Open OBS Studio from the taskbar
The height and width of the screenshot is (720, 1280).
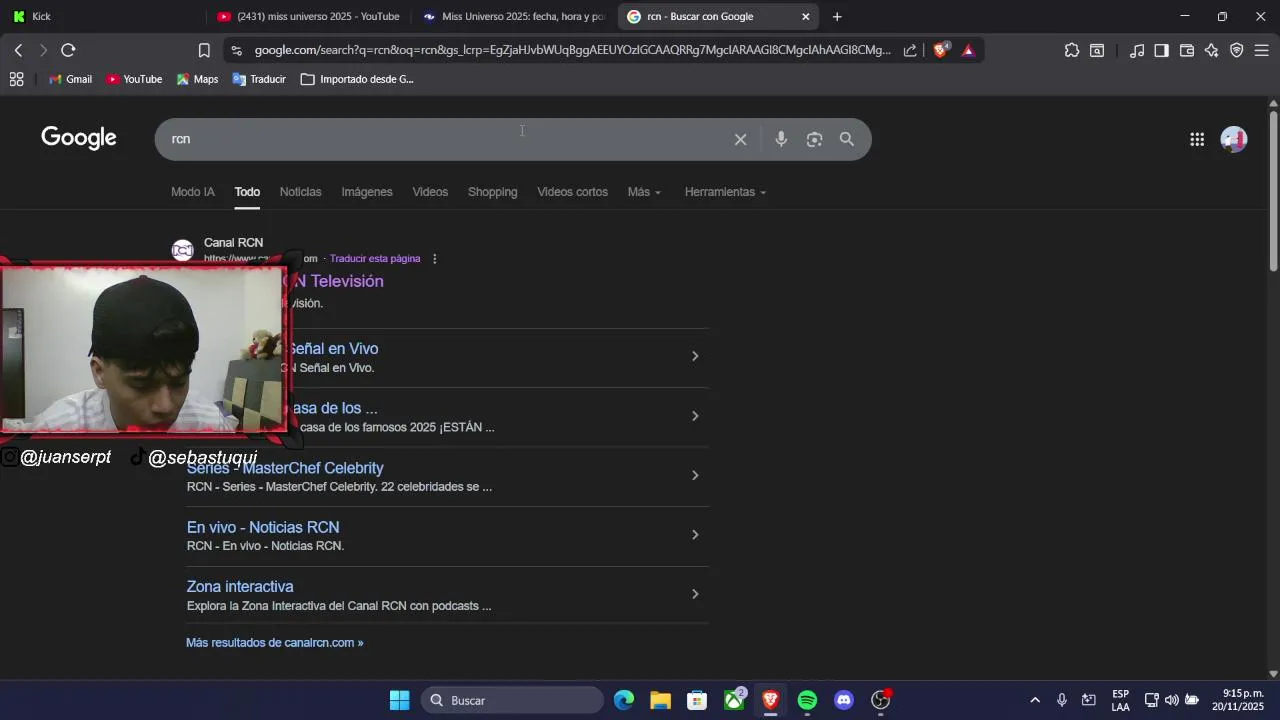tap(881, 700)
